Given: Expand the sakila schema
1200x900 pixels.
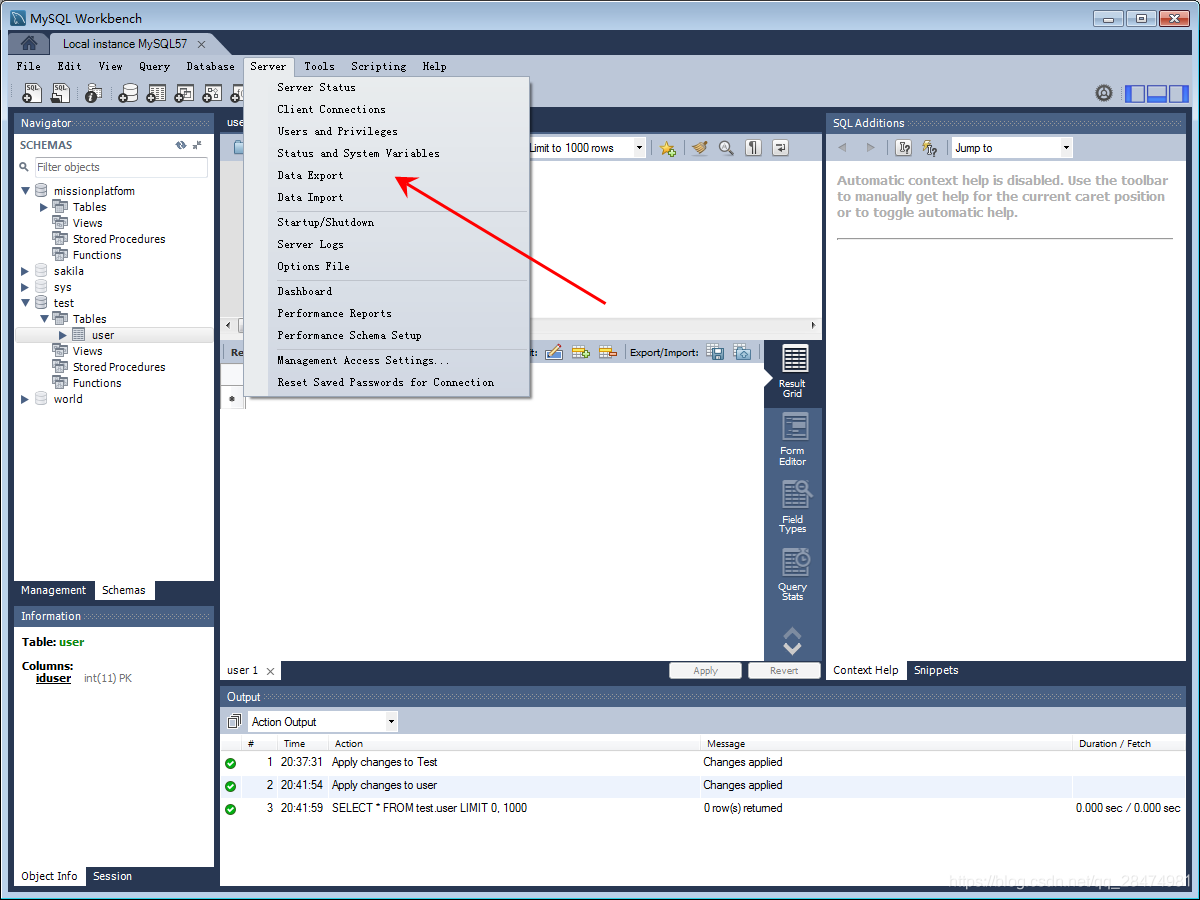Looking at the screenshot, I should pyautogui.click(x=25, y=271).
